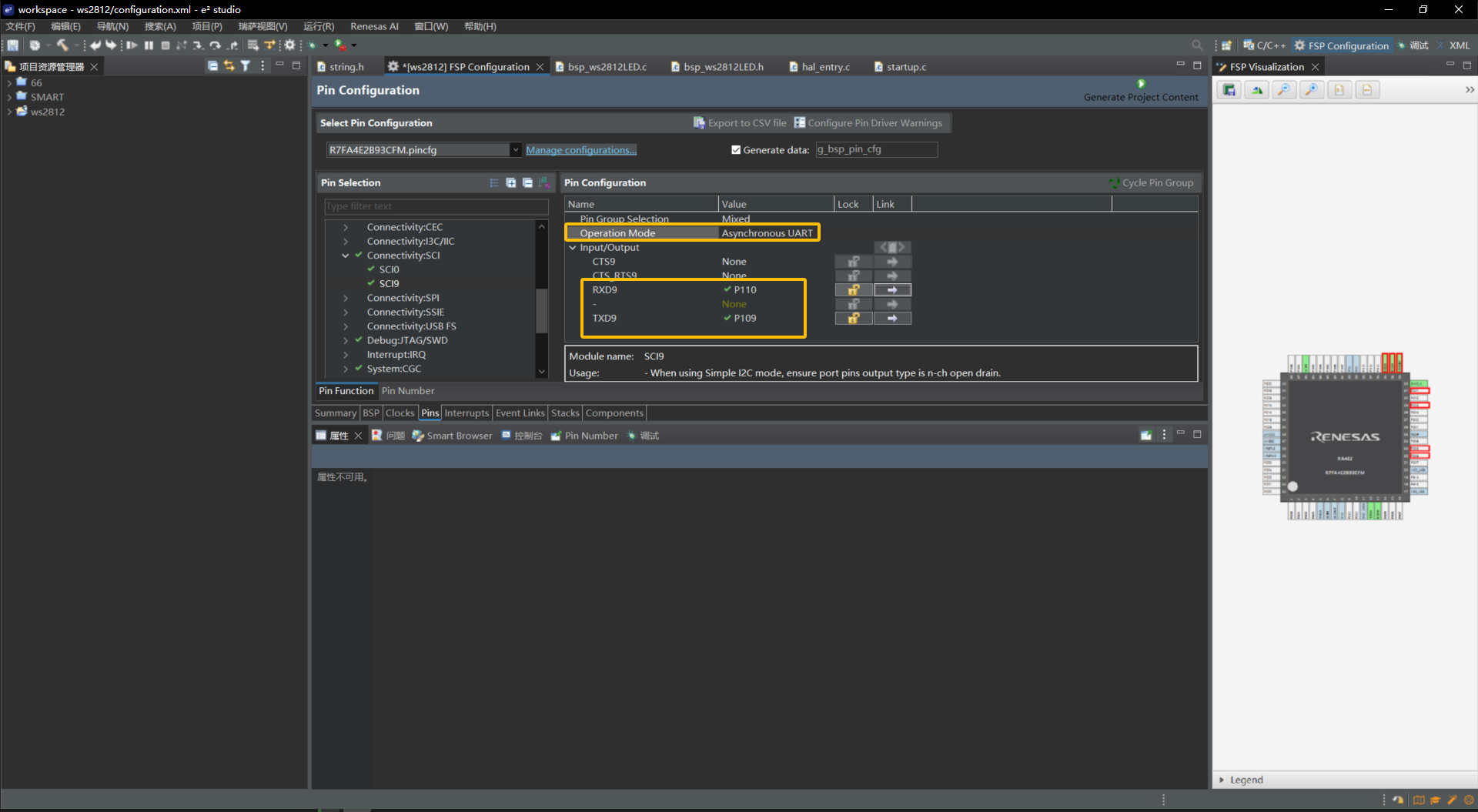Open the Open Perspective icon

(1226, 45)
